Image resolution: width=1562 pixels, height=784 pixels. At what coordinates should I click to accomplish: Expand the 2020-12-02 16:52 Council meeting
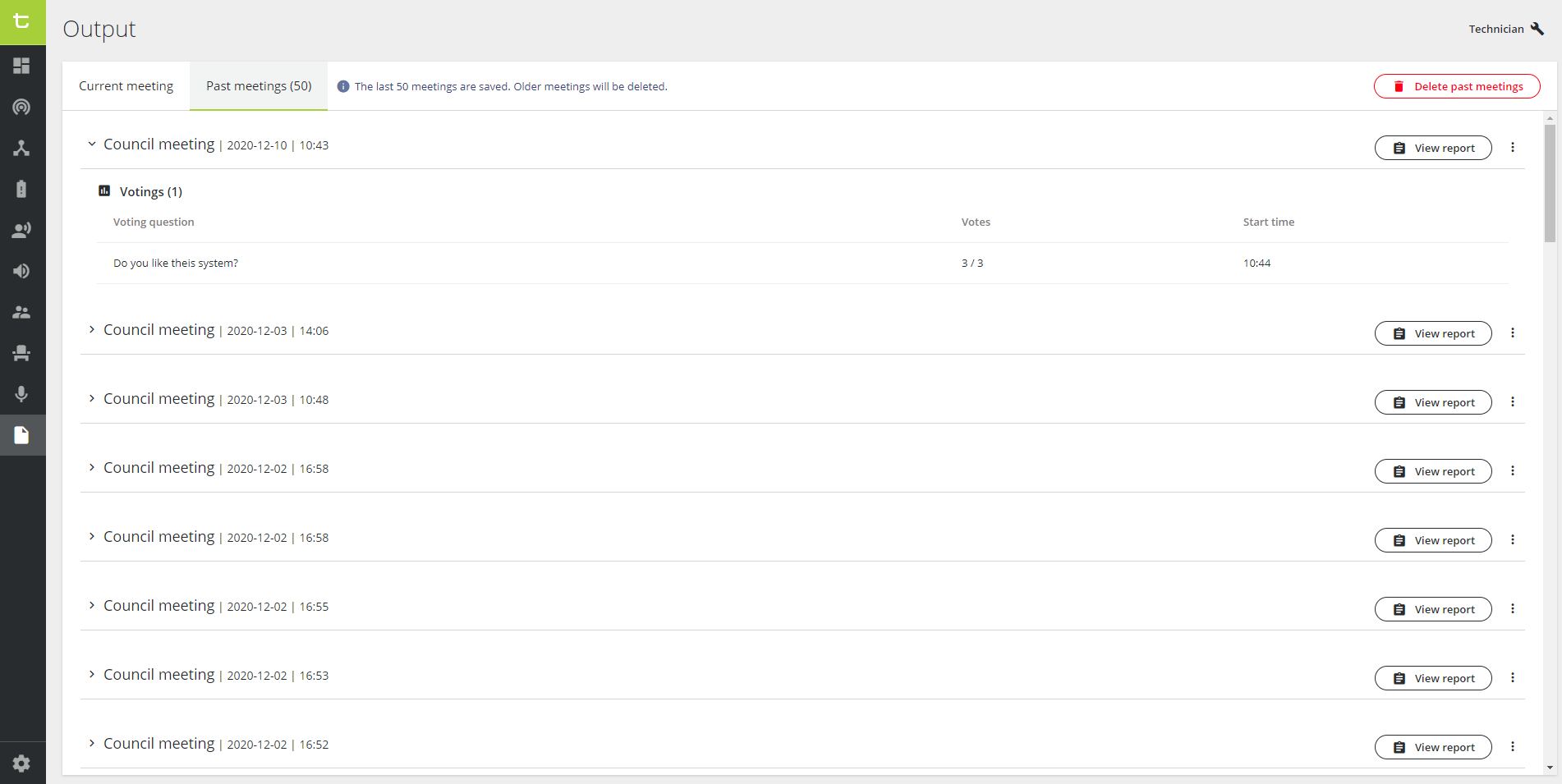[x=92, y=744]
